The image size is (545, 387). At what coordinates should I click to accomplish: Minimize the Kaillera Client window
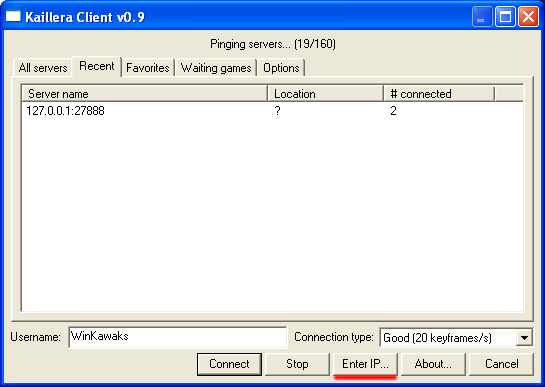click(x=482, y=16)
